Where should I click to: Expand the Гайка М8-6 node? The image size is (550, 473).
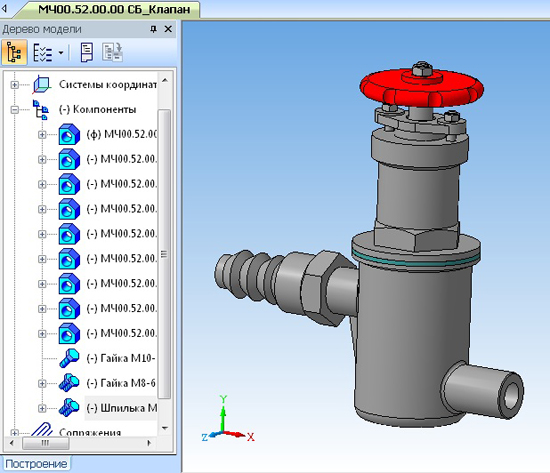click(42, 384)
